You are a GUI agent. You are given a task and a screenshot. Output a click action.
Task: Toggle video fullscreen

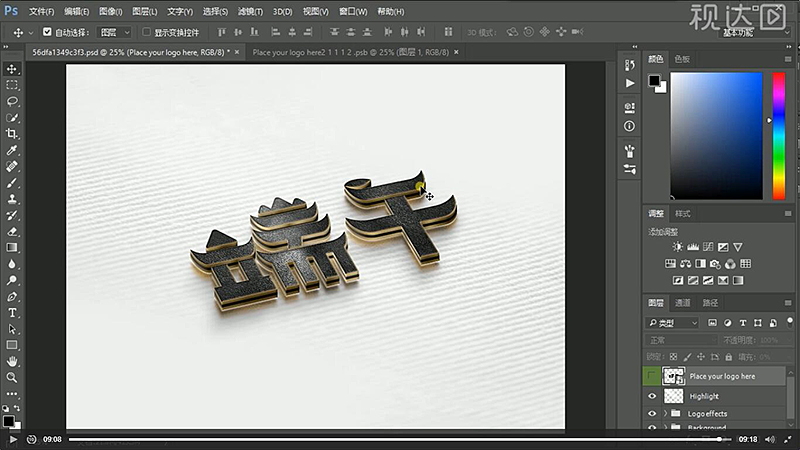click(x=788, y=439)
